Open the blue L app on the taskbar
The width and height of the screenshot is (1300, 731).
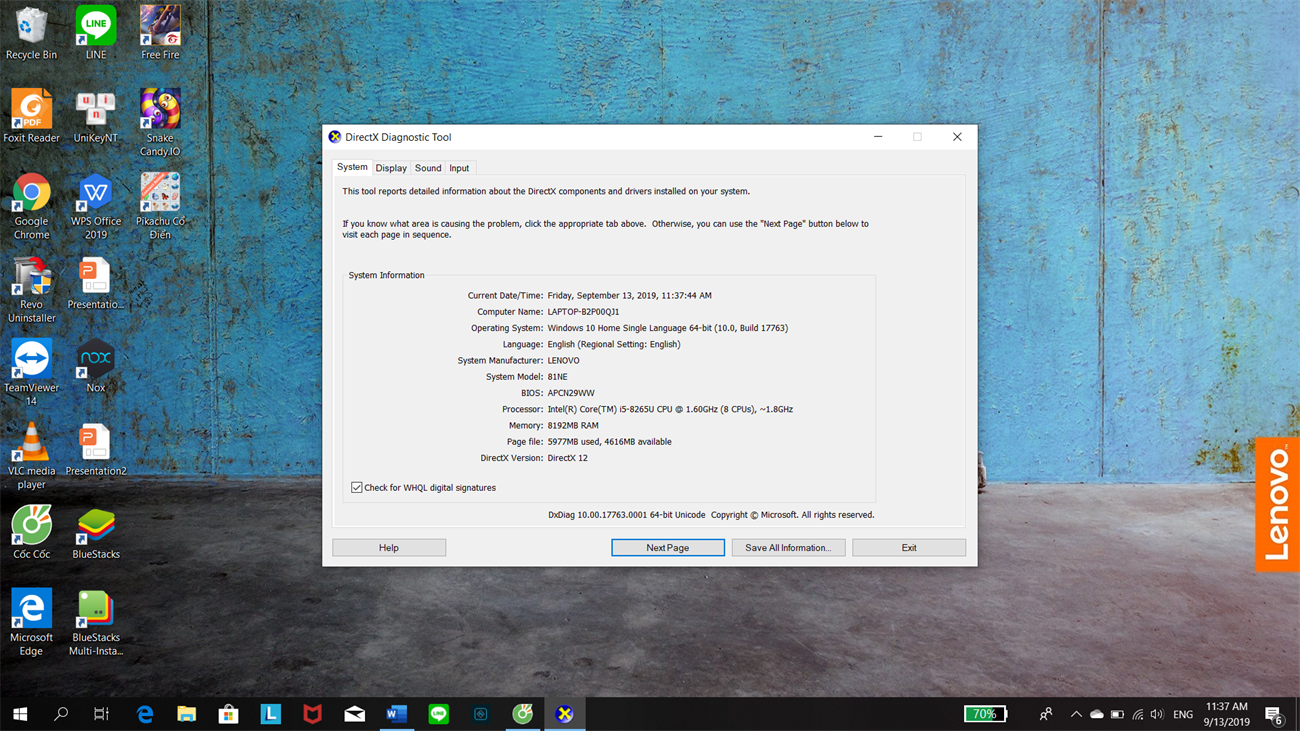click(x=271, y=714)
